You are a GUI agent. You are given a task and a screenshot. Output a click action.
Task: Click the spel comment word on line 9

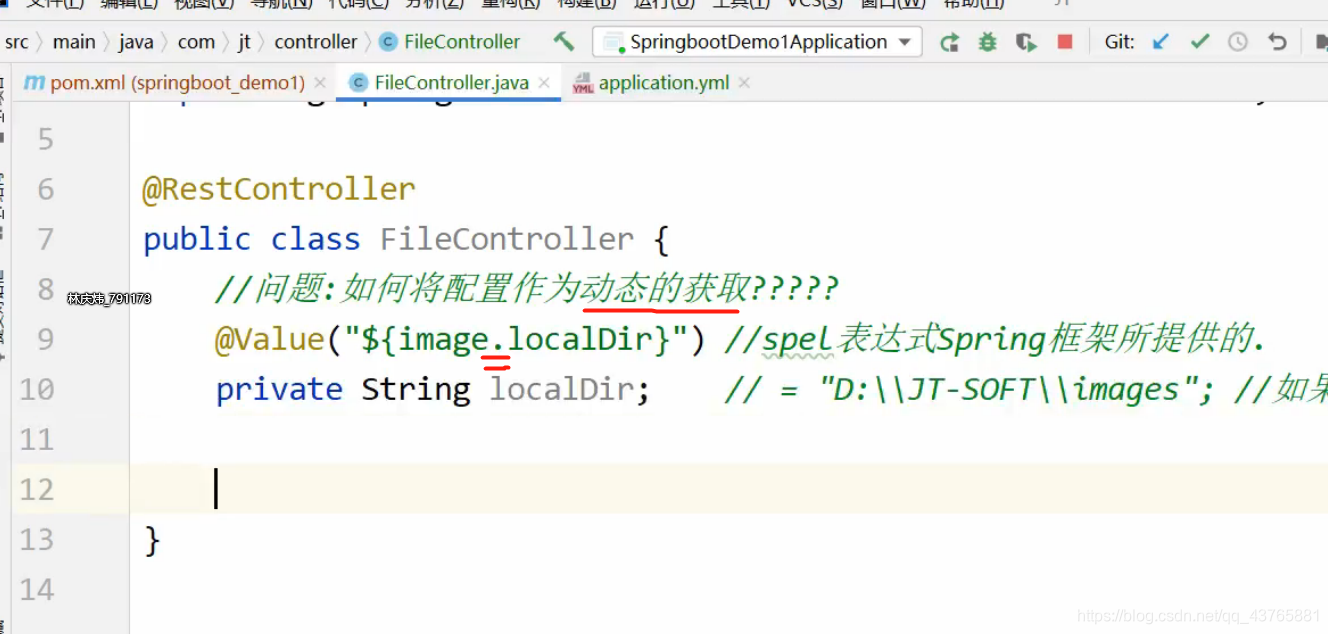click(x=798, y=340)
